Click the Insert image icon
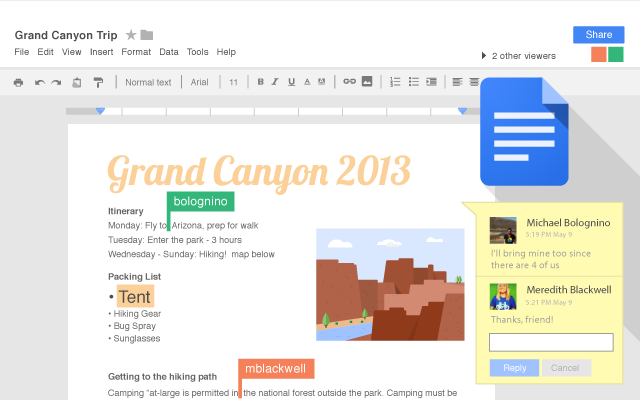 click(367, 81)
